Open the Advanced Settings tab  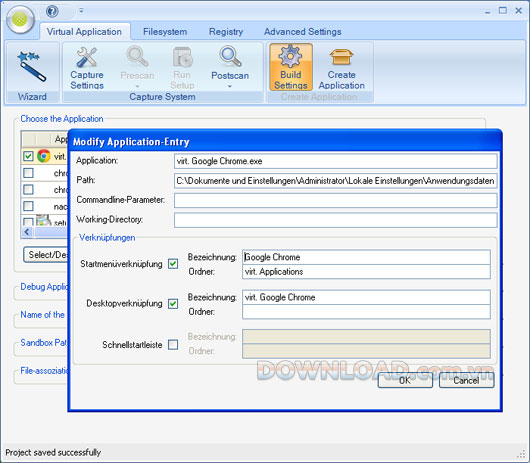[x=303, y=31]
